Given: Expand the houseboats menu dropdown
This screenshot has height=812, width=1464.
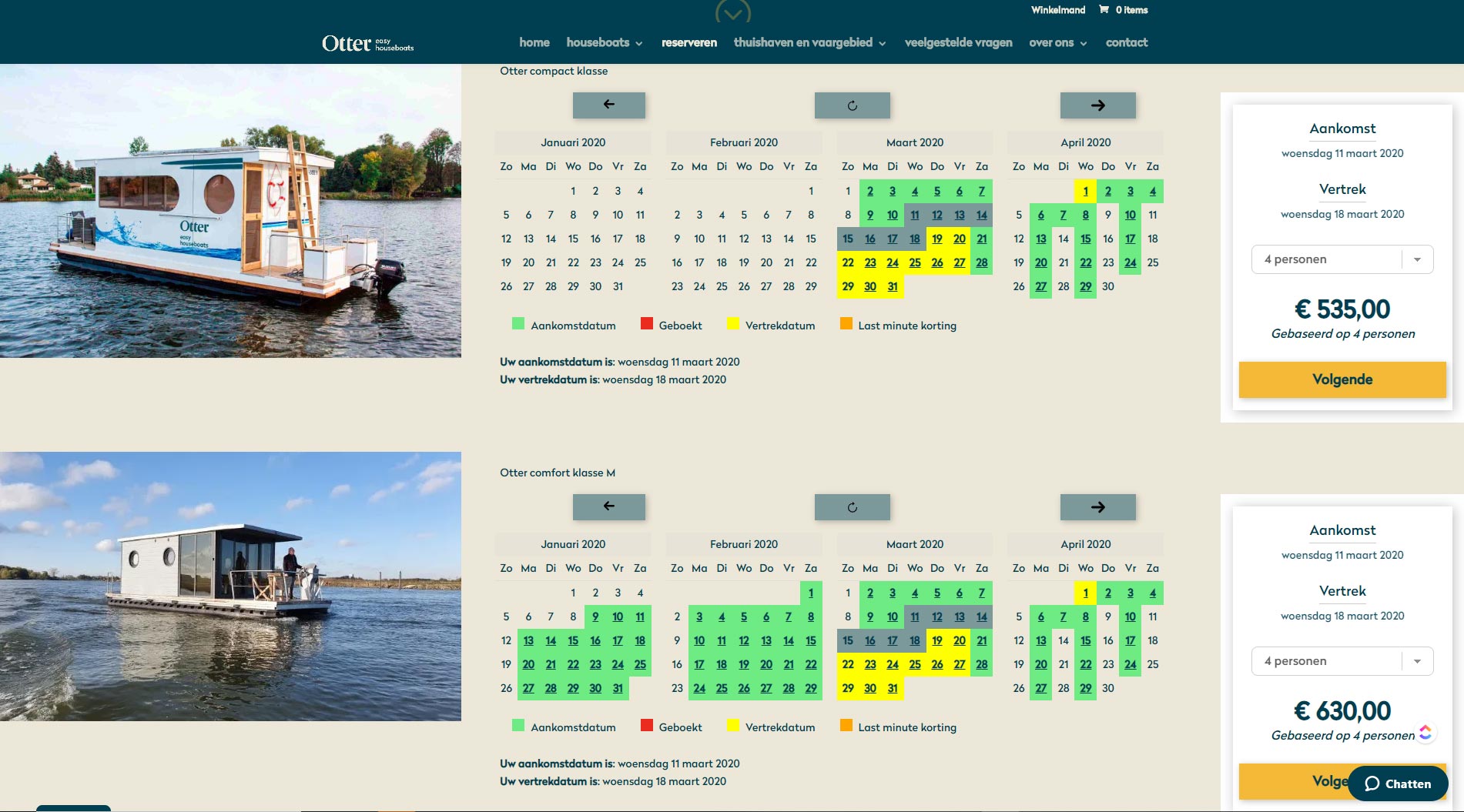Looking at the screenshot, I should point(604,43).
